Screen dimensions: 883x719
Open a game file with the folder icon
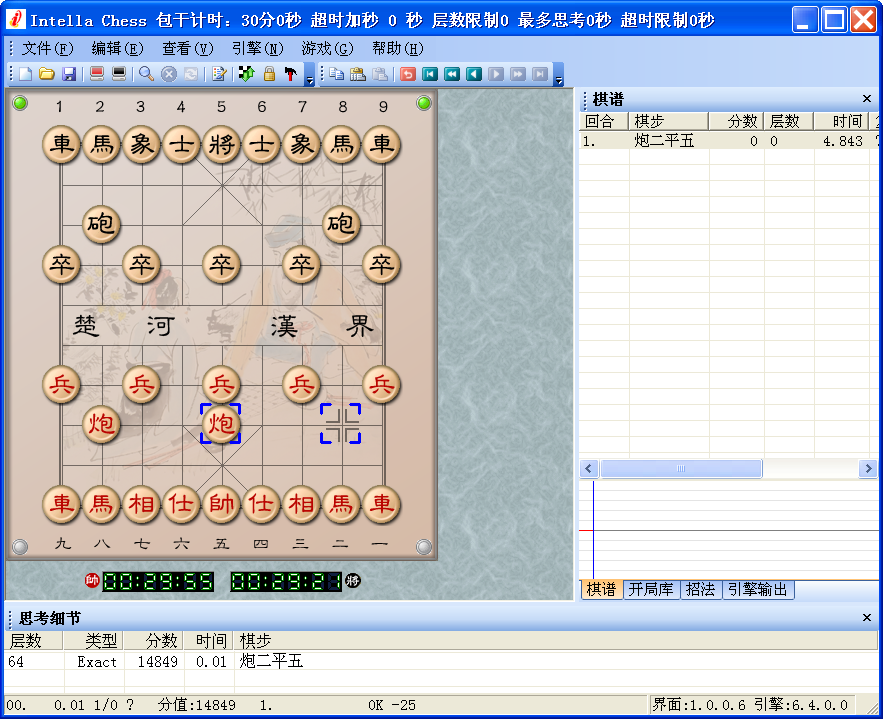(x=47, y=73)
